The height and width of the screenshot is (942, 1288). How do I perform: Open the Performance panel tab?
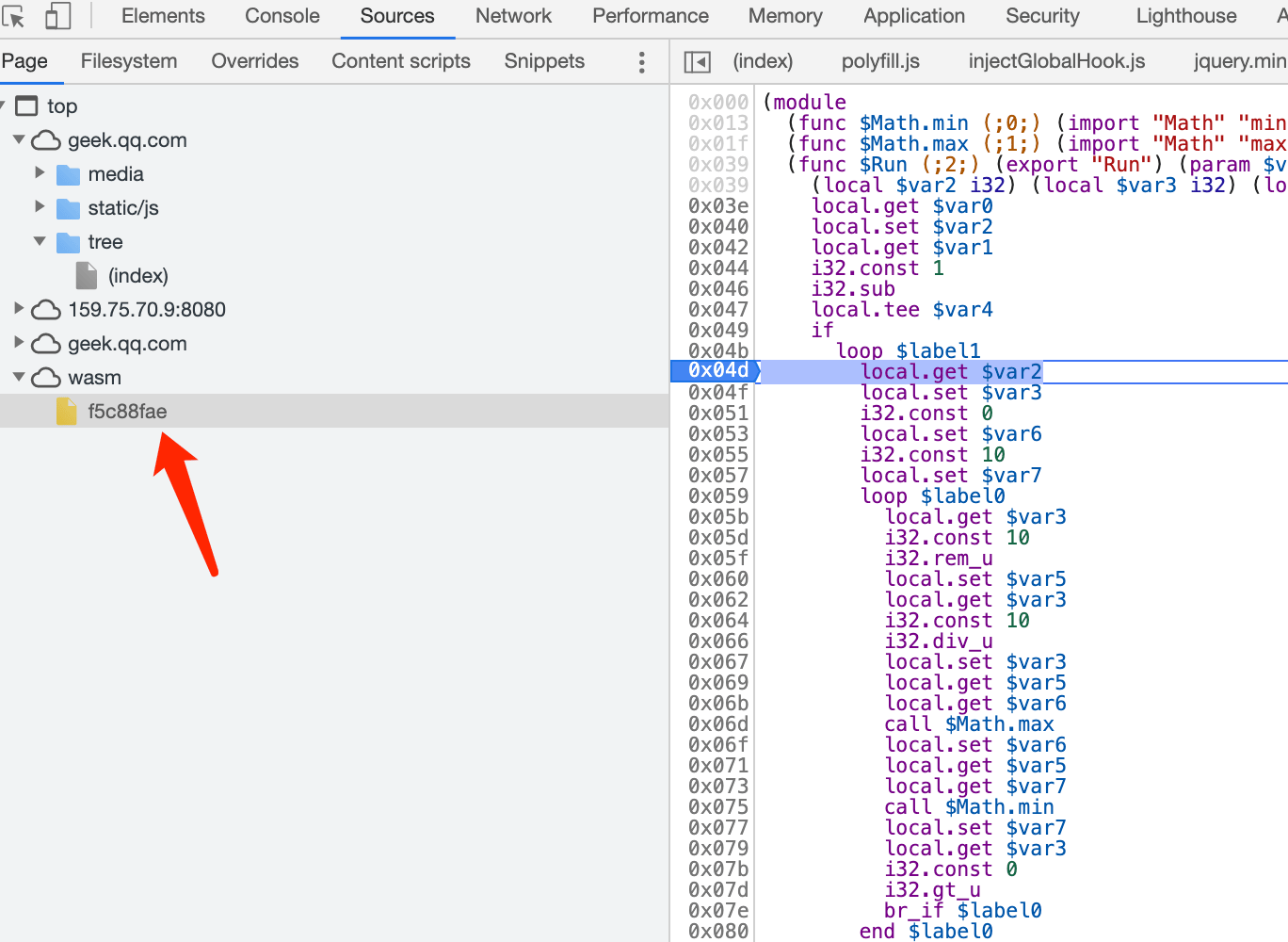tap(651, 16)
